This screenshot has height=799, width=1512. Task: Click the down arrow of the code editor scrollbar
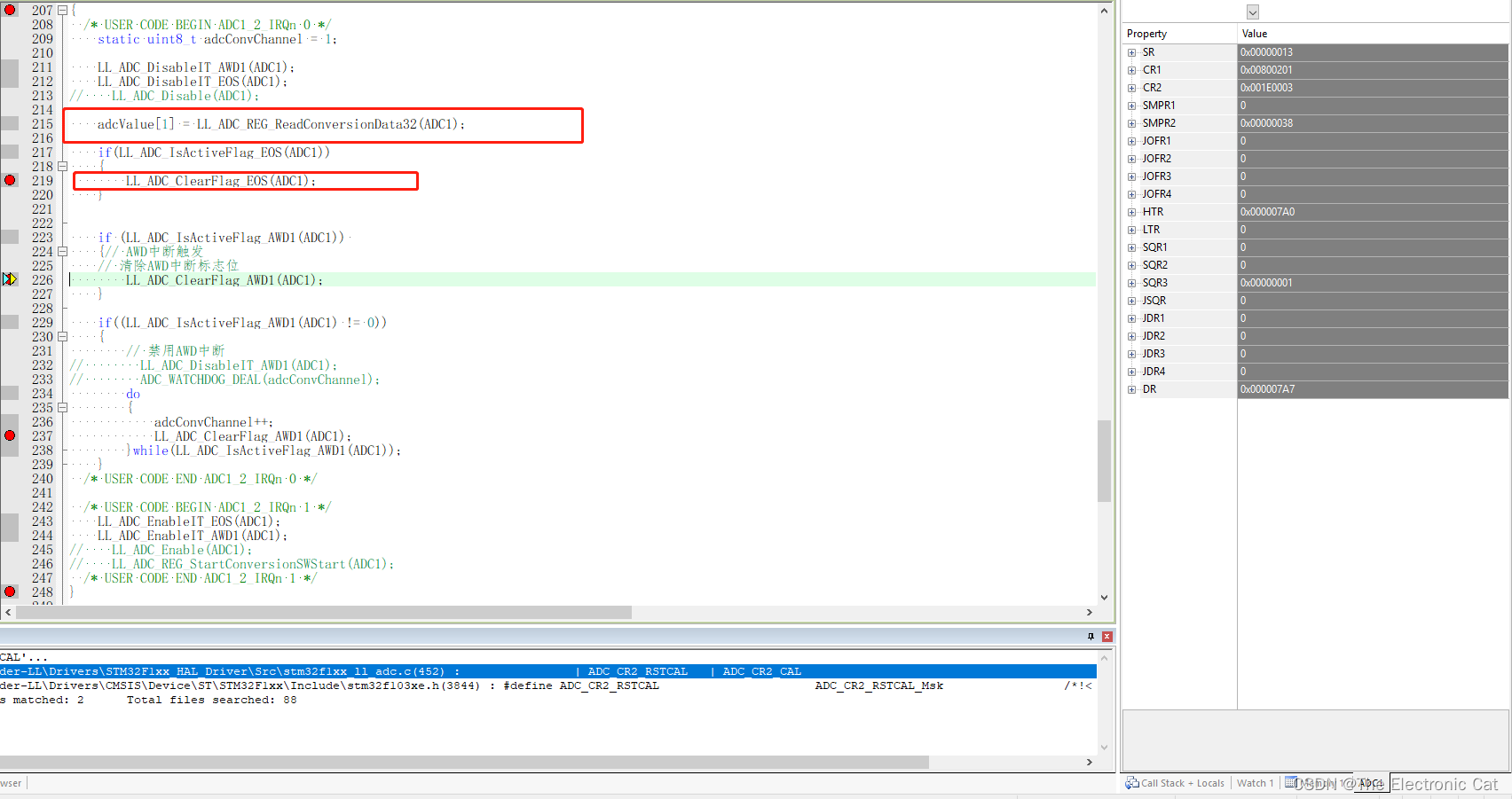coord(1105,598)
